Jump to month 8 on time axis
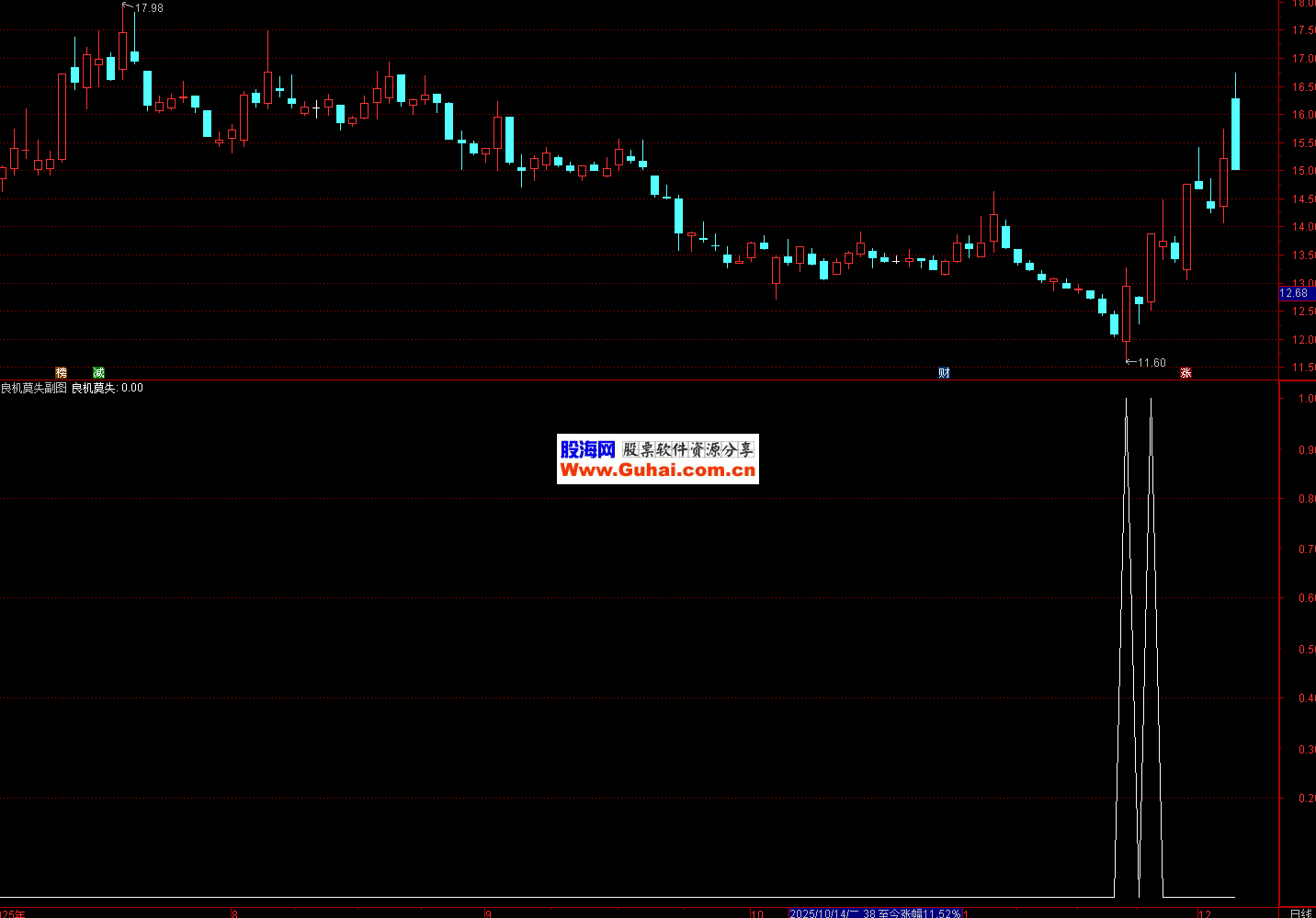 click(235, 913)
